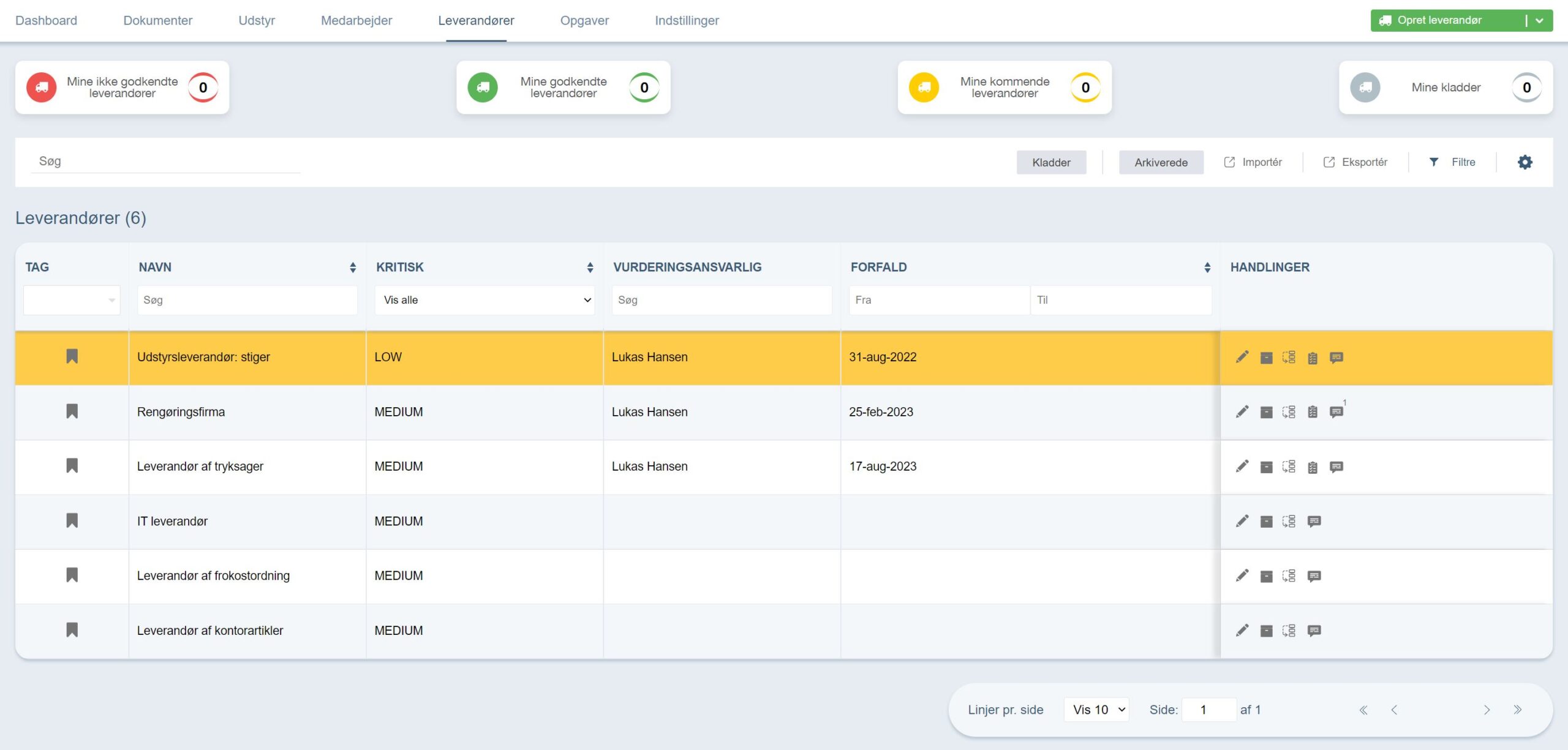Click the FORFALD Fra date field
The height and width of the screenshot is (750, 1568).
tap(939, 300)
